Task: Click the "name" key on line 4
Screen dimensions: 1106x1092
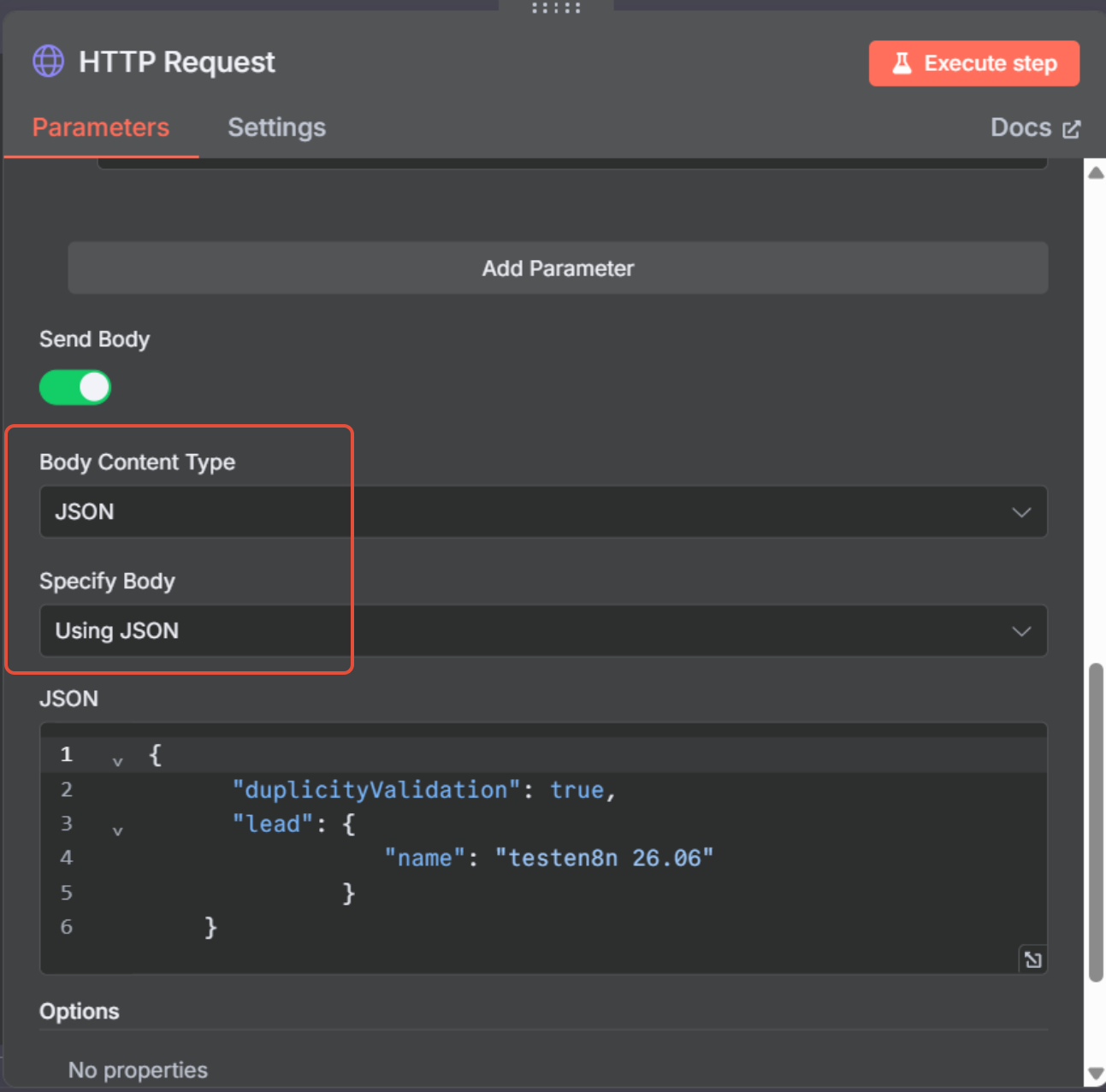Action: click(x=424, y=858)
